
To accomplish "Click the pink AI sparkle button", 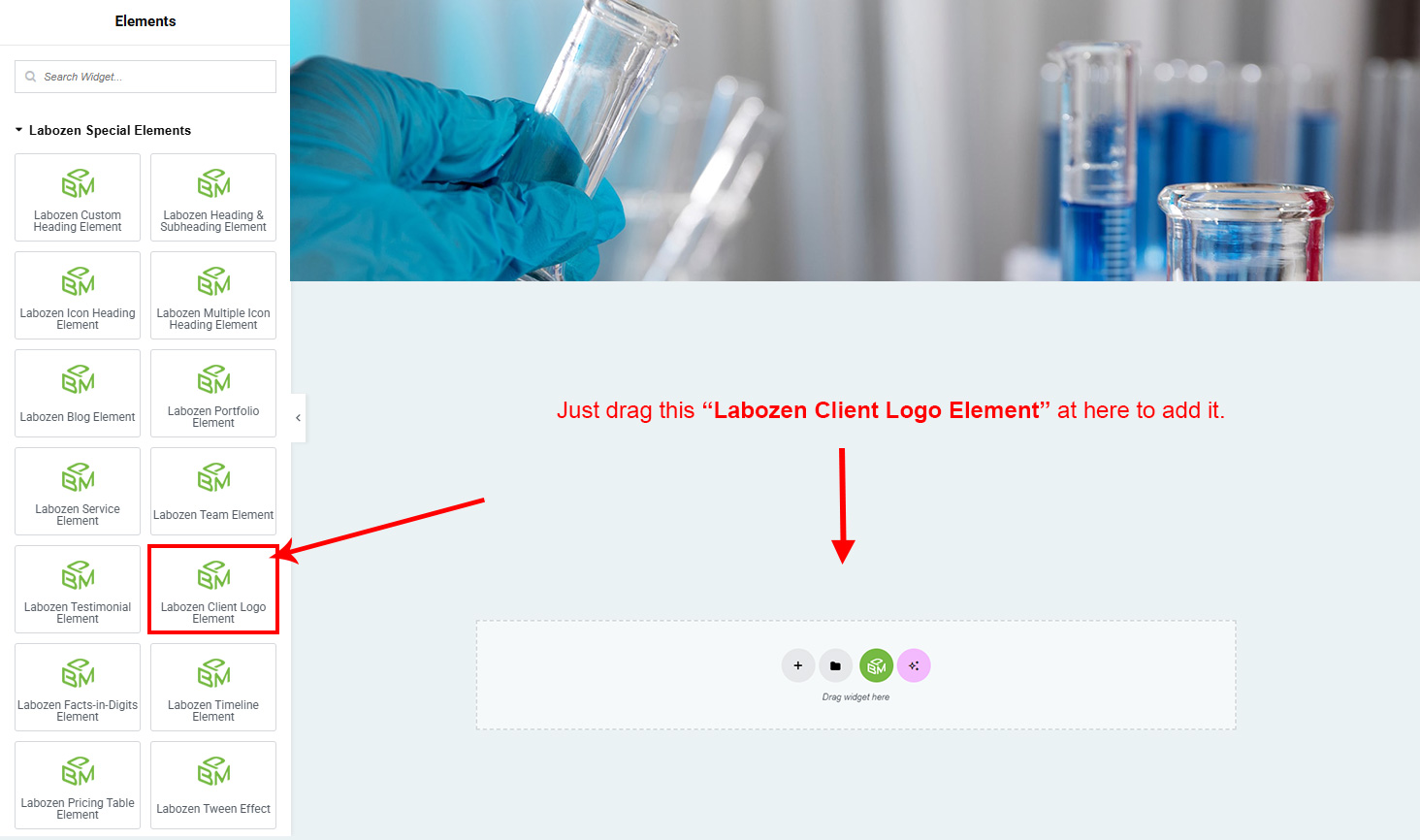I will (914, 665).
